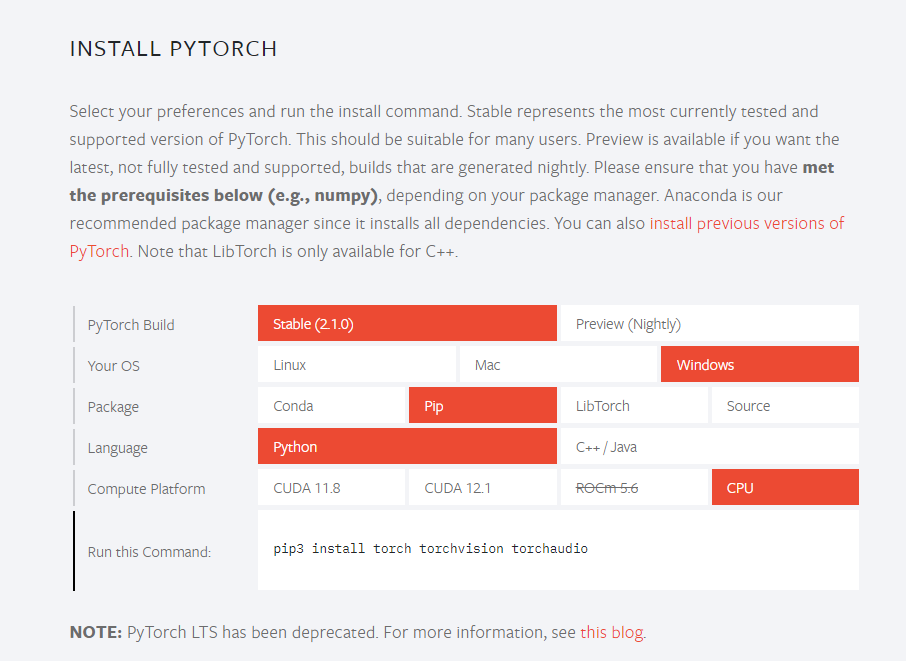The image size is (906, 661).
Task: Select the C++ / Java language option
Action: click(709, 447)
